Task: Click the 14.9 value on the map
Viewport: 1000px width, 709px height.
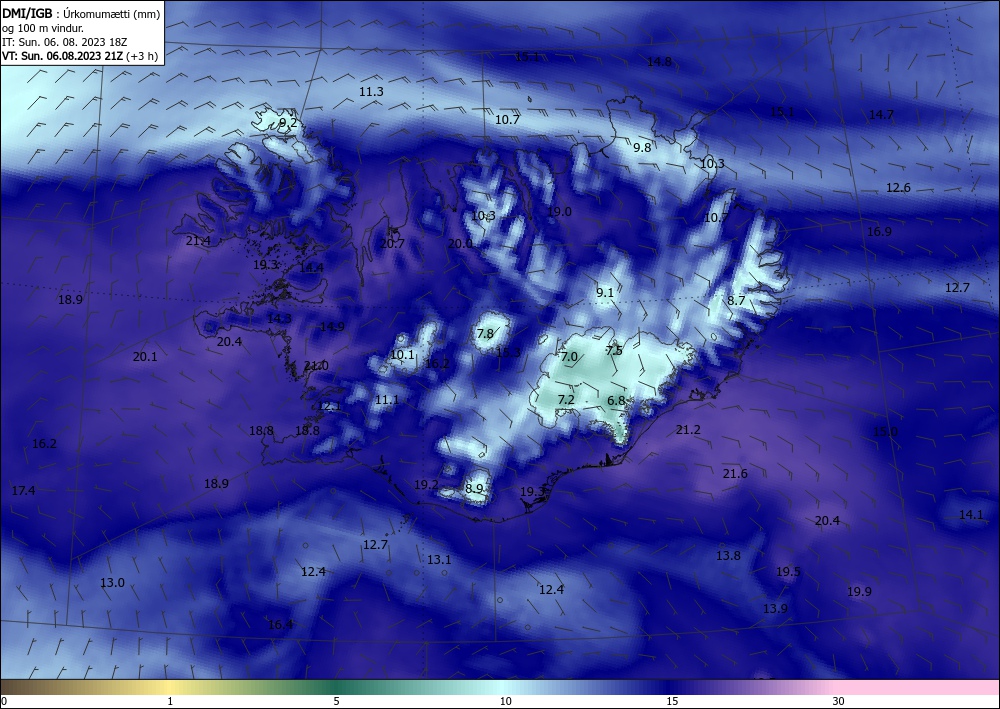Action: coord(332,326)
